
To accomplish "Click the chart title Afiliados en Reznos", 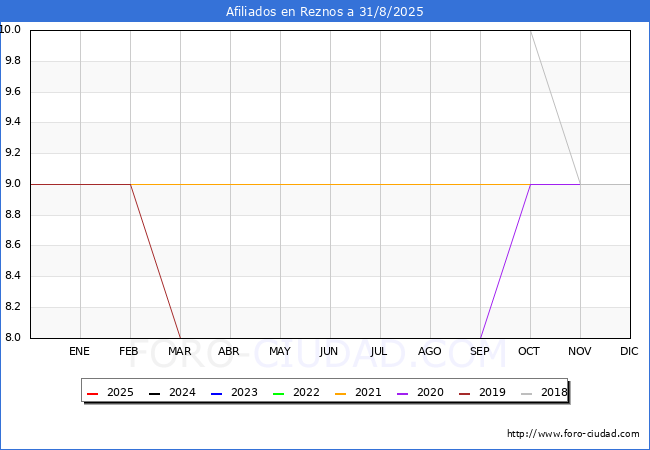I will coord(325,12).
